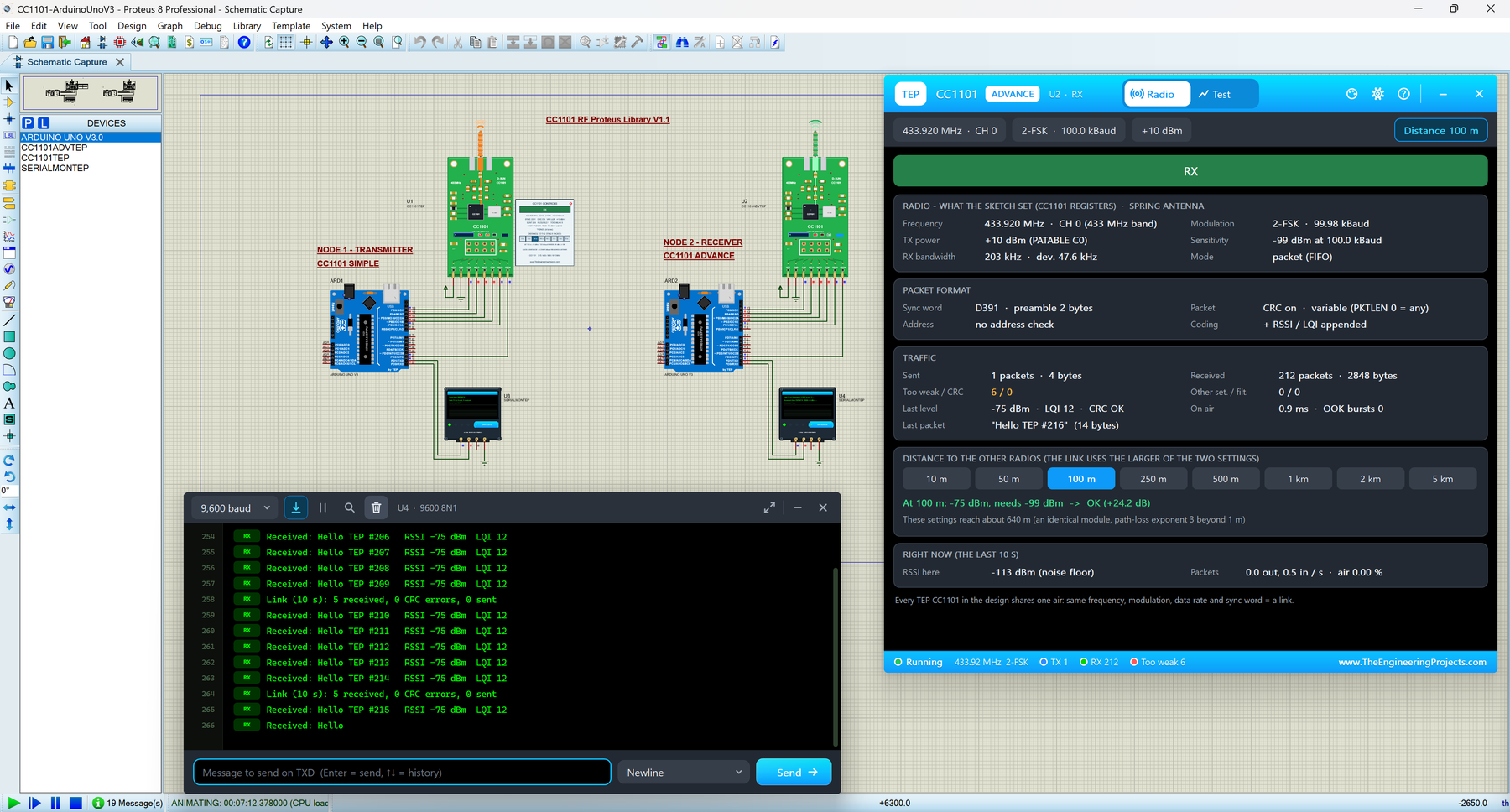
Task: Select the 5 km distance option
Action: point(1442,479)
